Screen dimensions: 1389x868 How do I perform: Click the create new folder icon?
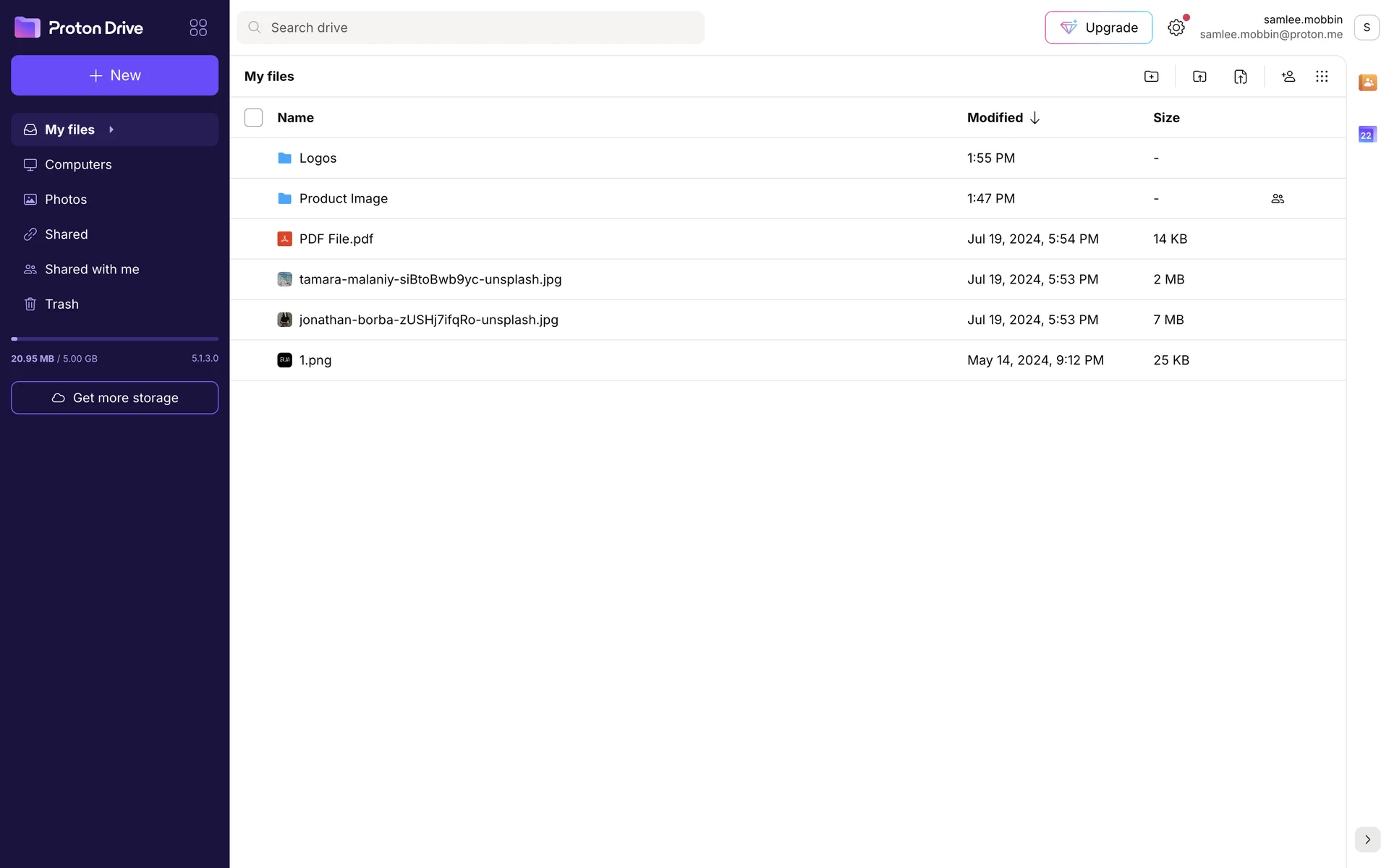click(1151, 77)
